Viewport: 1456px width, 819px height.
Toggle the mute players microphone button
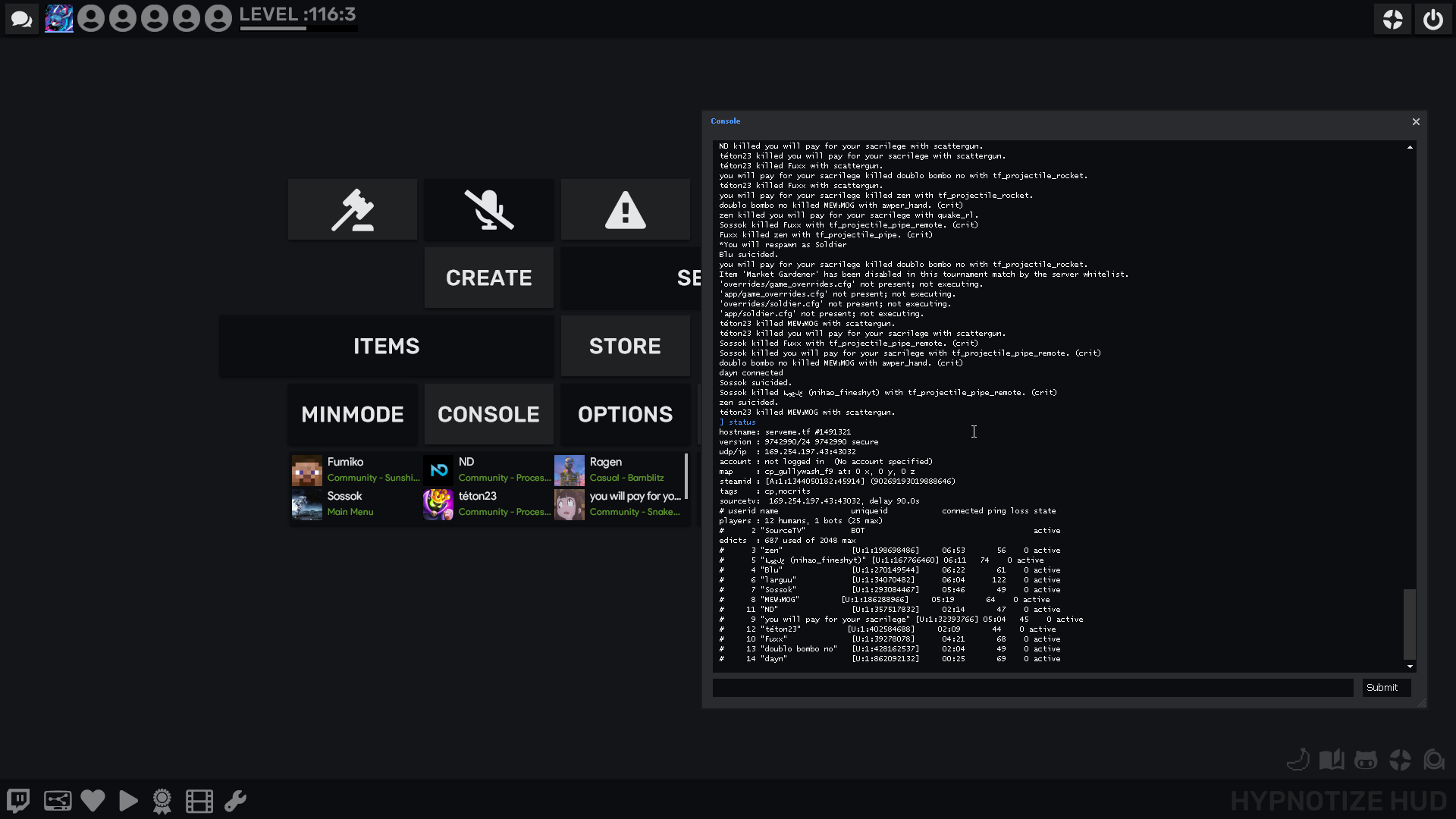tap(489, 210)
